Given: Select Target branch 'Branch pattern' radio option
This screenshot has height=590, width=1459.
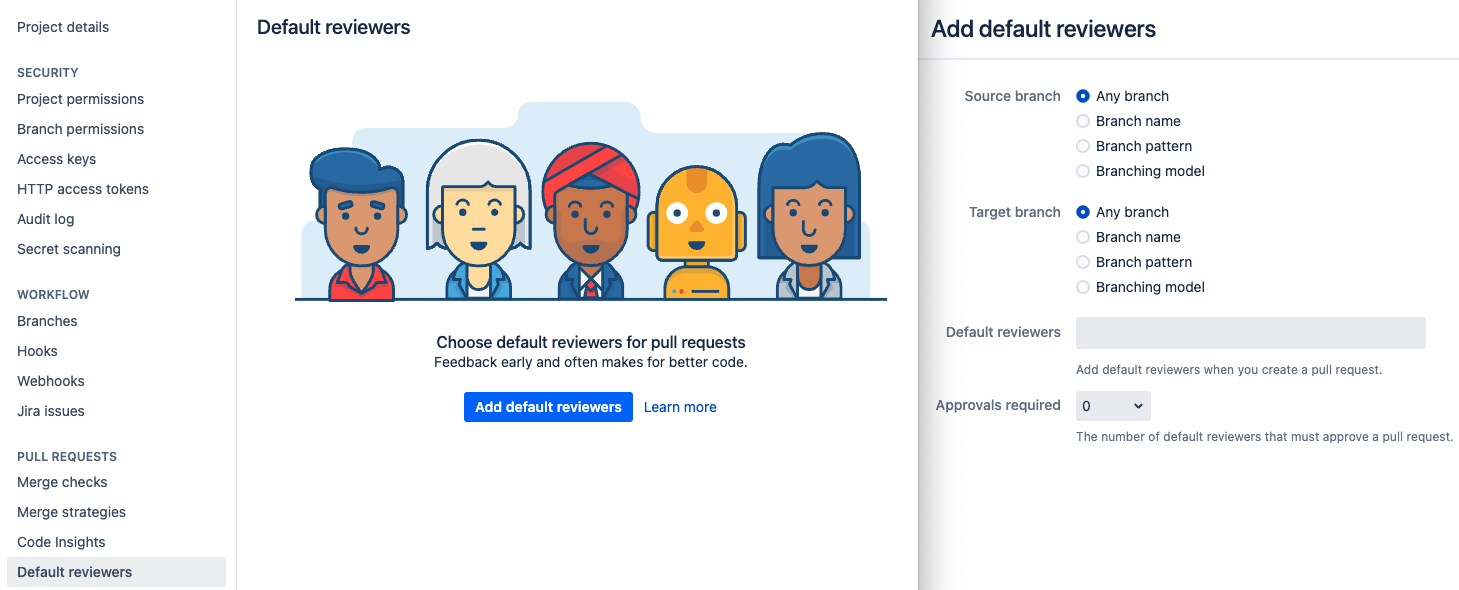Looking at the screenshot, I should (x=1083, y=262).
